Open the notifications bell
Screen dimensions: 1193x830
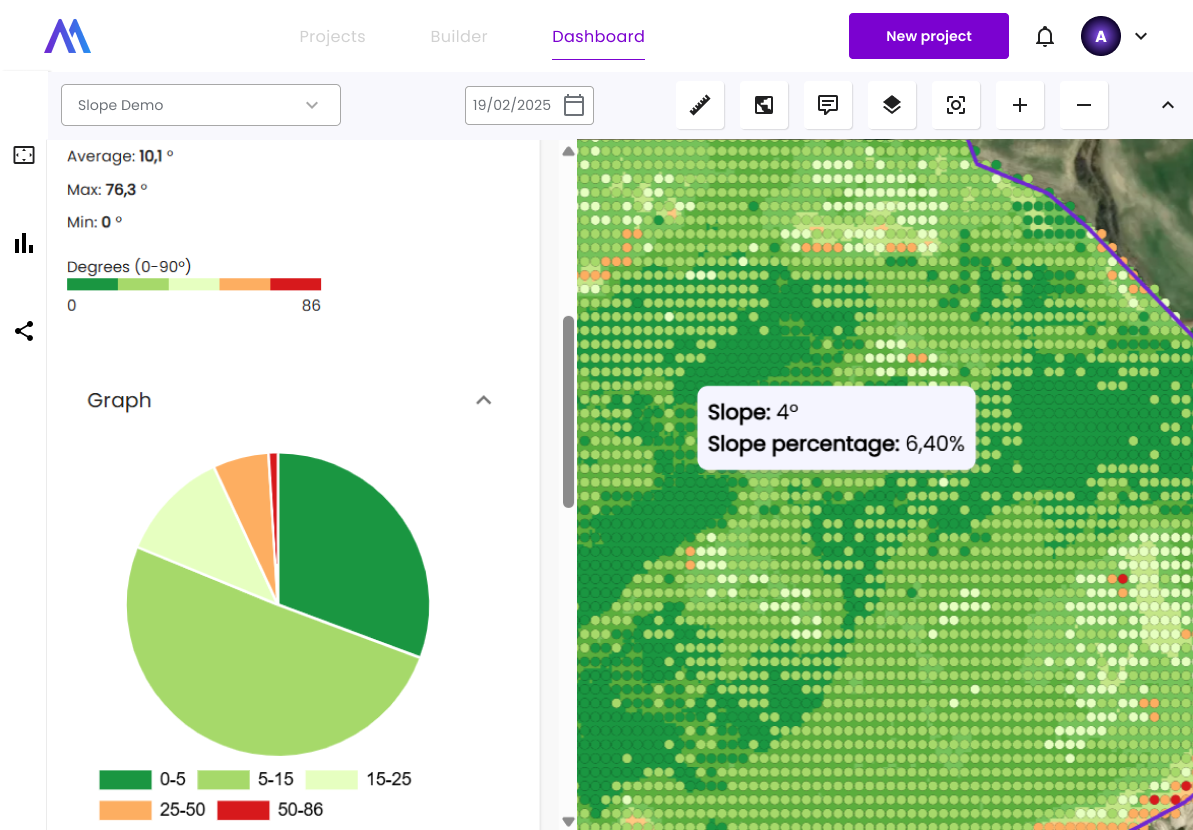[x=1045, y=37]
